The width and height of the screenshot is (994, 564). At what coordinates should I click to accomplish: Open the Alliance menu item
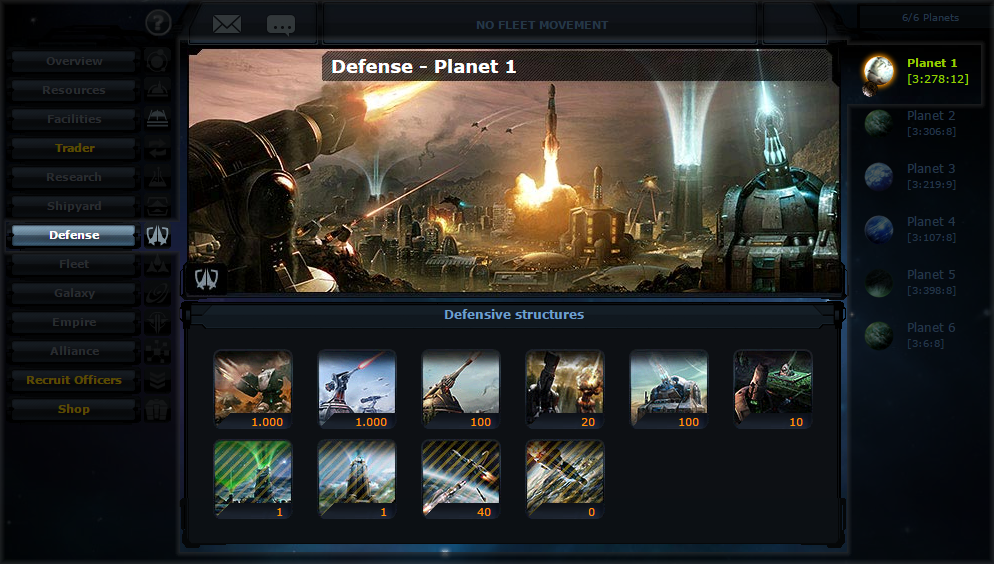click(74, 351)
